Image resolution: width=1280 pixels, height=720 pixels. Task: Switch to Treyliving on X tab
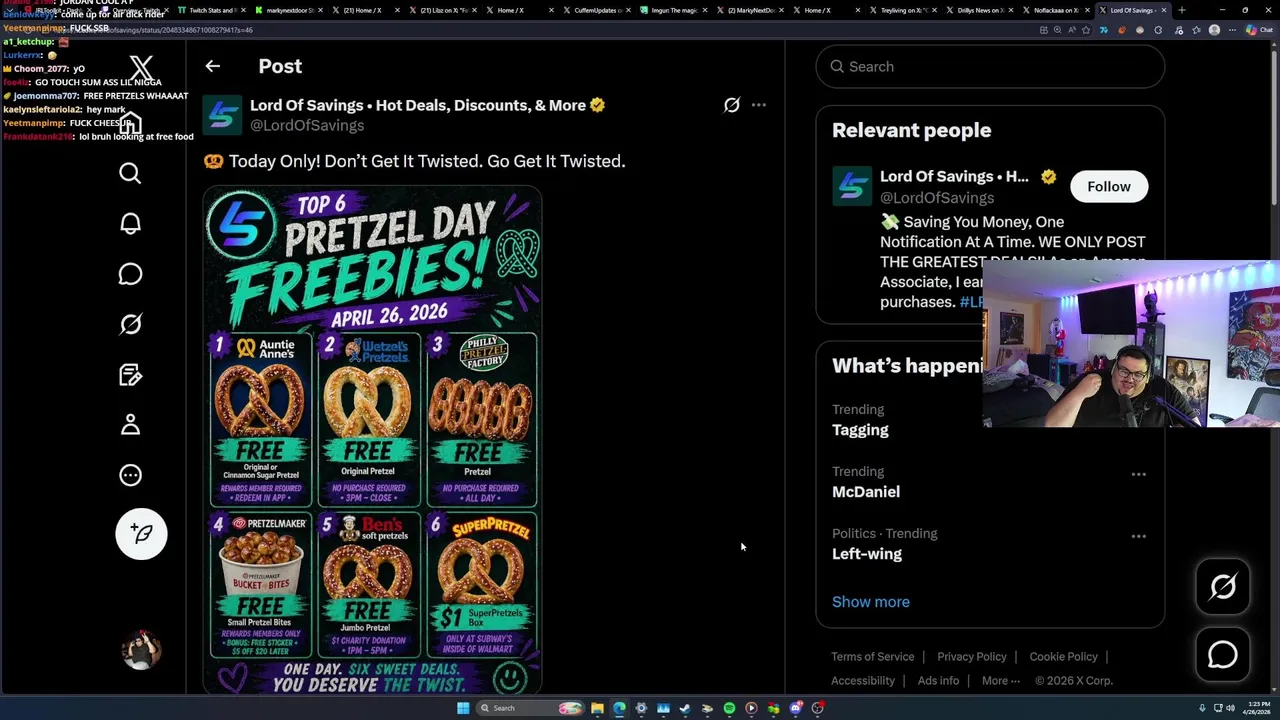tap(902, 10)
